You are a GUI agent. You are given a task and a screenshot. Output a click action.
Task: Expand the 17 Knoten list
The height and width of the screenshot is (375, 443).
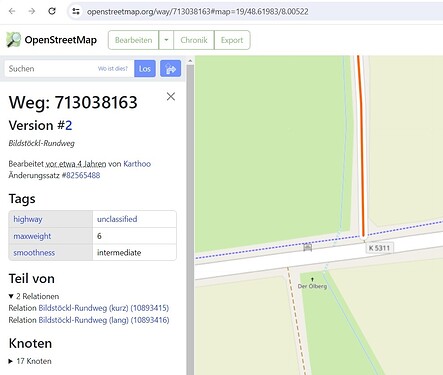(11, 361)
